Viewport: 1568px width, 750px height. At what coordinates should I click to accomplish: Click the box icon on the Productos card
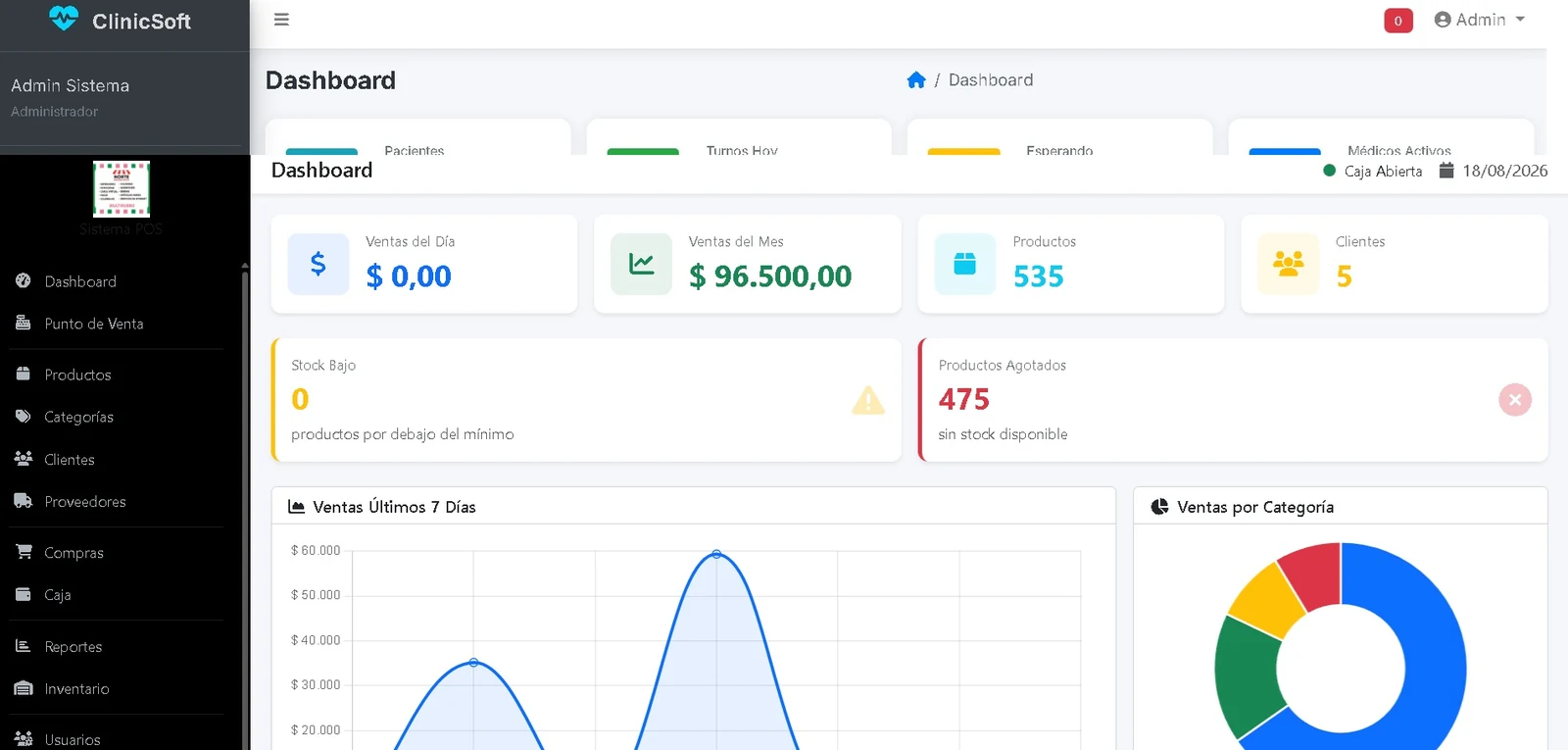965,264
